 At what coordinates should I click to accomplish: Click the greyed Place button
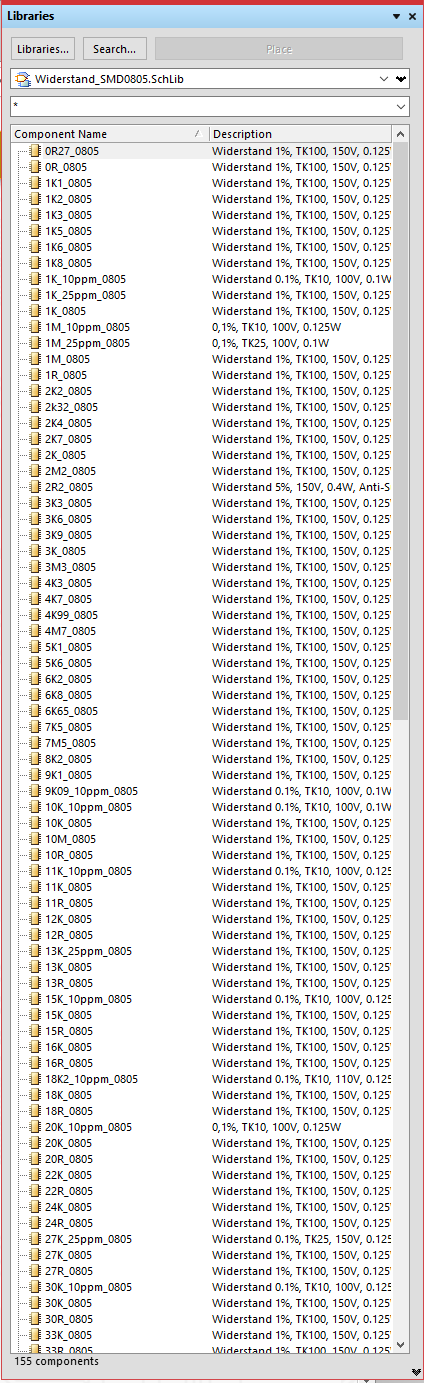click(x=279, y=49)
